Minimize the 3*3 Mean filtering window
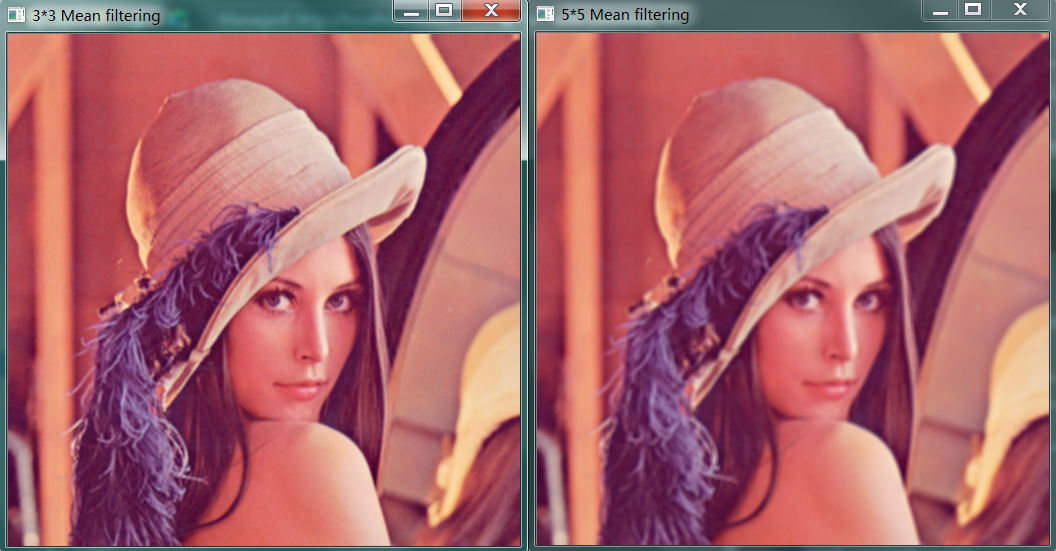 pos(411,11)
